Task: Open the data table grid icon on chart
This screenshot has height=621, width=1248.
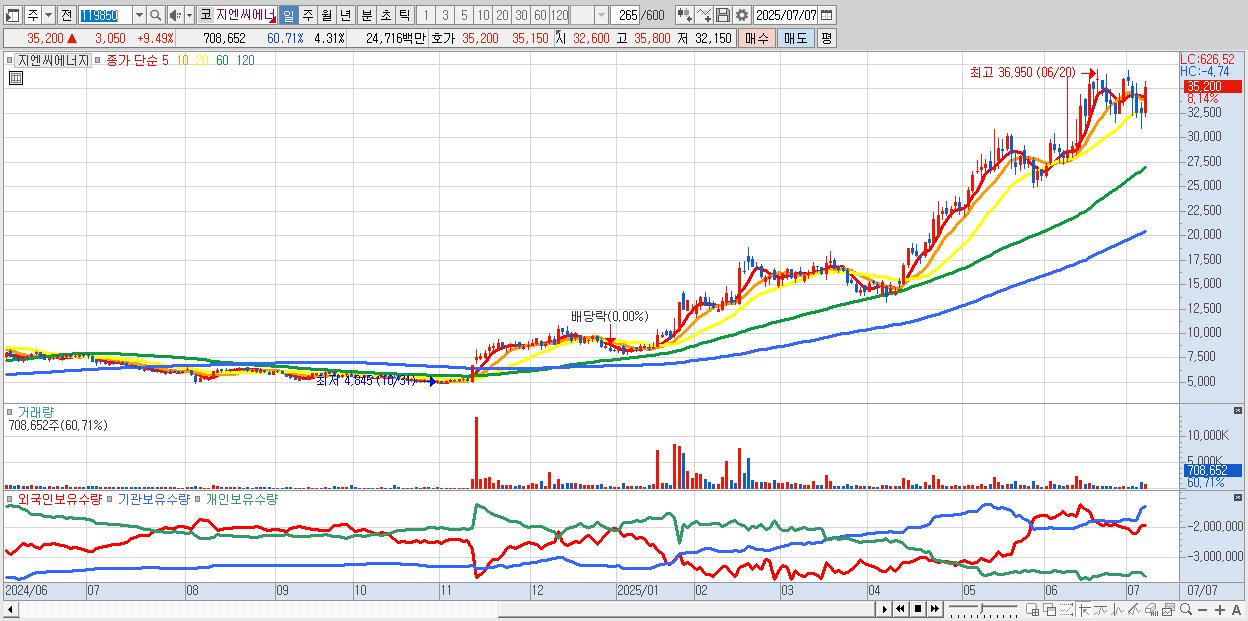Action: coord(16,77)
